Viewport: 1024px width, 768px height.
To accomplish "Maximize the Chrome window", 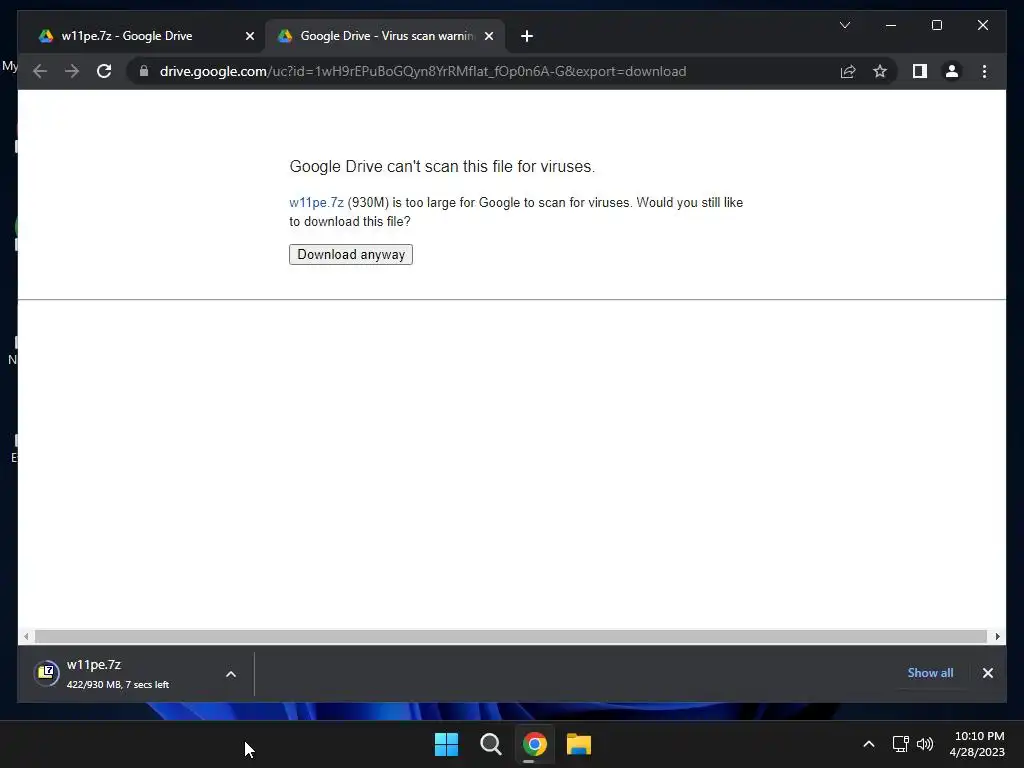I will tap(936, 25).
